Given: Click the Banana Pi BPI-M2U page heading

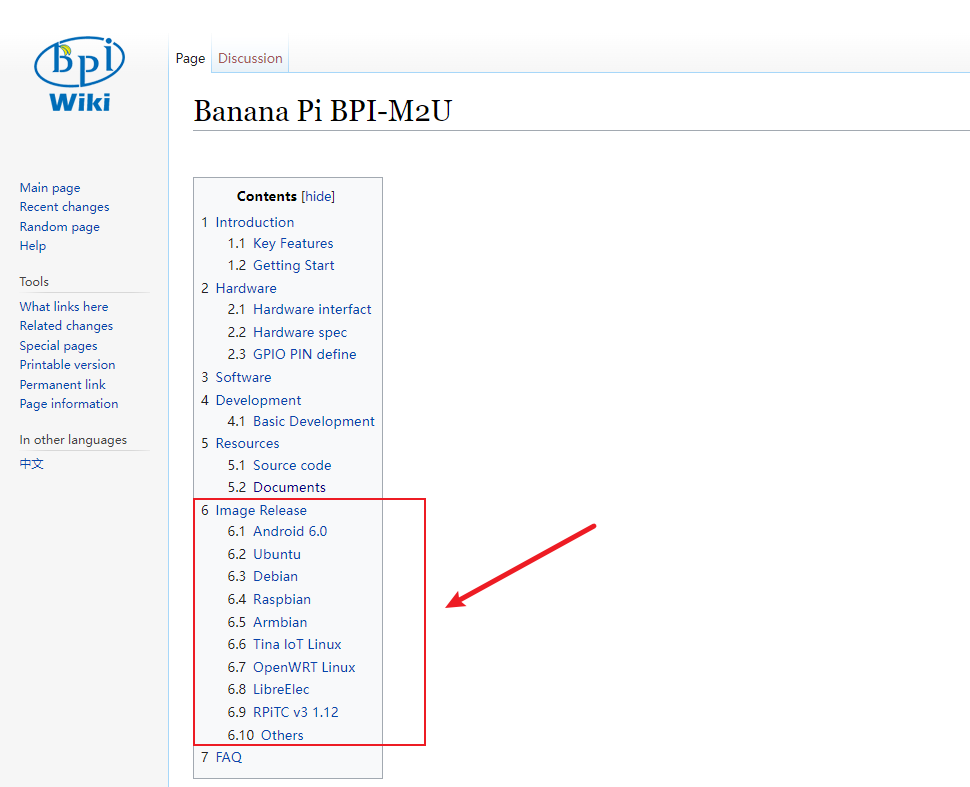Looking at the screenshot, I should pyautogui.click(x=322, y=111).
